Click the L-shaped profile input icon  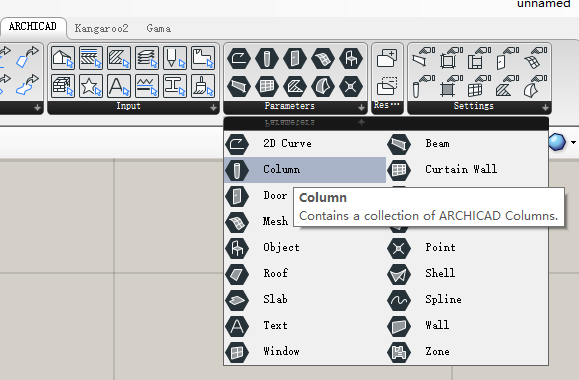click(203, 58)
